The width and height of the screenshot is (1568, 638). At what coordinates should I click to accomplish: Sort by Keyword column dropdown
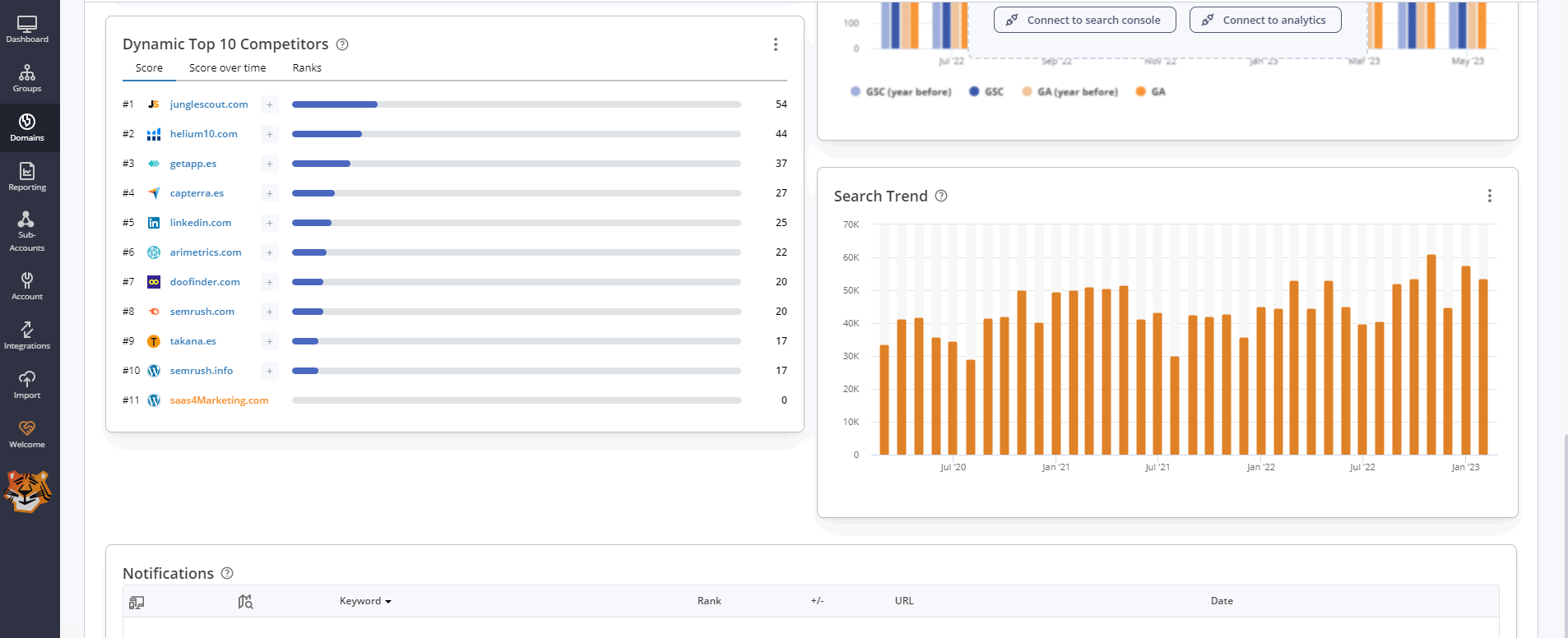365,601
